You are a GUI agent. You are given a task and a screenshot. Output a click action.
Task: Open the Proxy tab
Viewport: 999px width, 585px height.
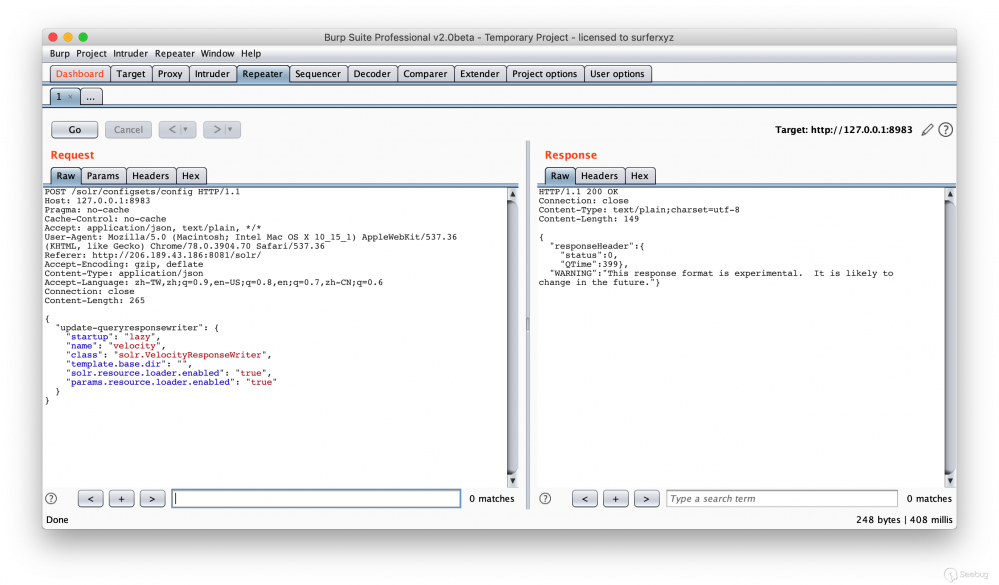tap(170, 73)
